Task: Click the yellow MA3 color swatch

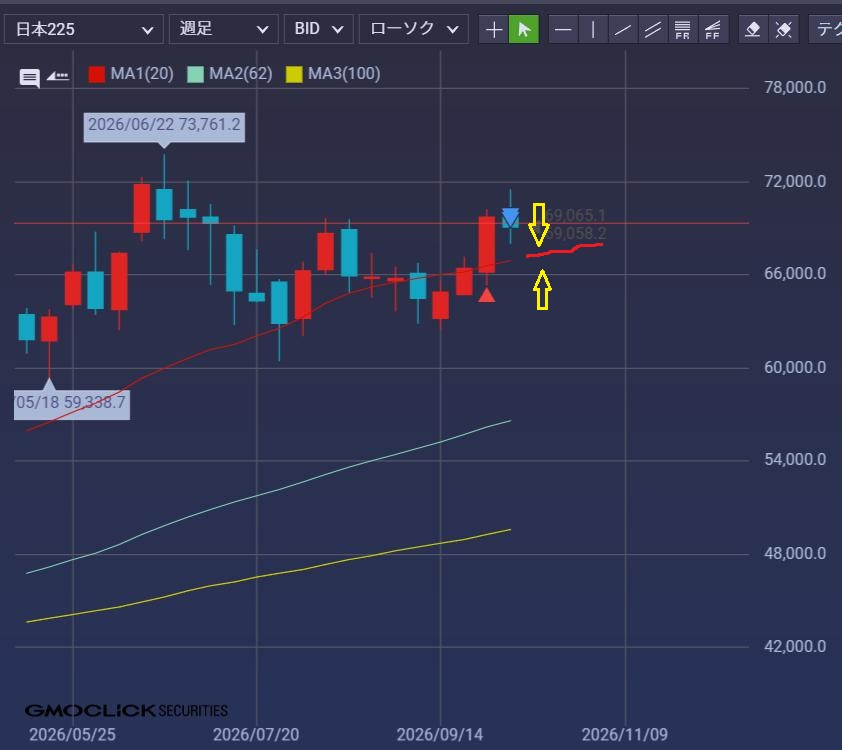Action: (294, 74)
